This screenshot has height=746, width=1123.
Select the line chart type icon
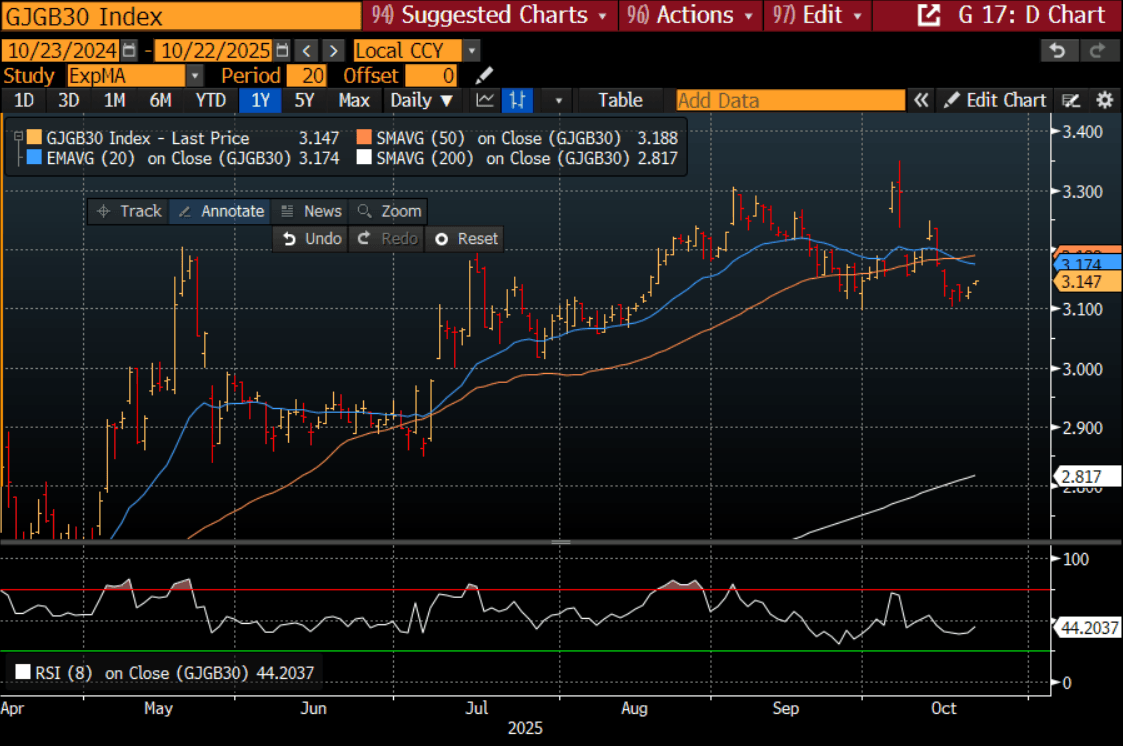pyautogui.click(x=485, y=100)
